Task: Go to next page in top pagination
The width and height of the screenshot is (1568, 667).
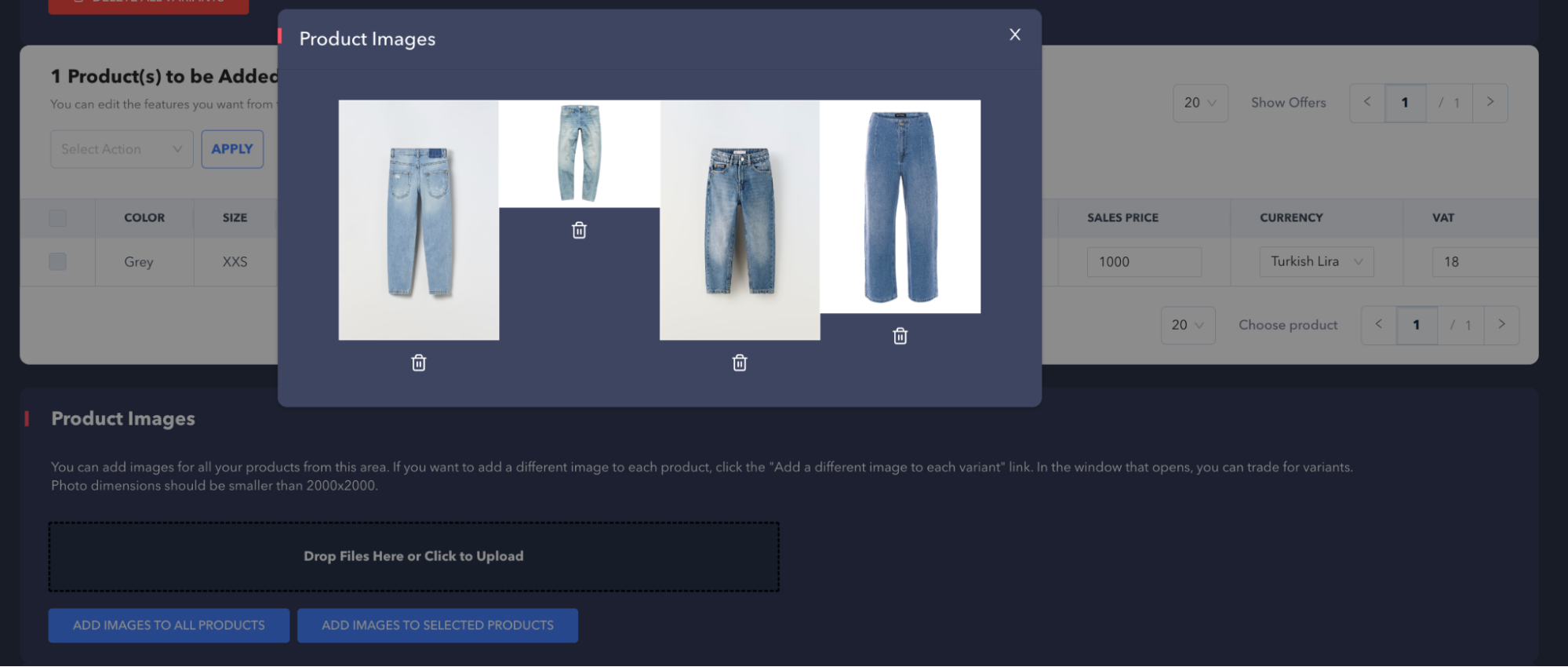Action: [x=1490, y=102]
